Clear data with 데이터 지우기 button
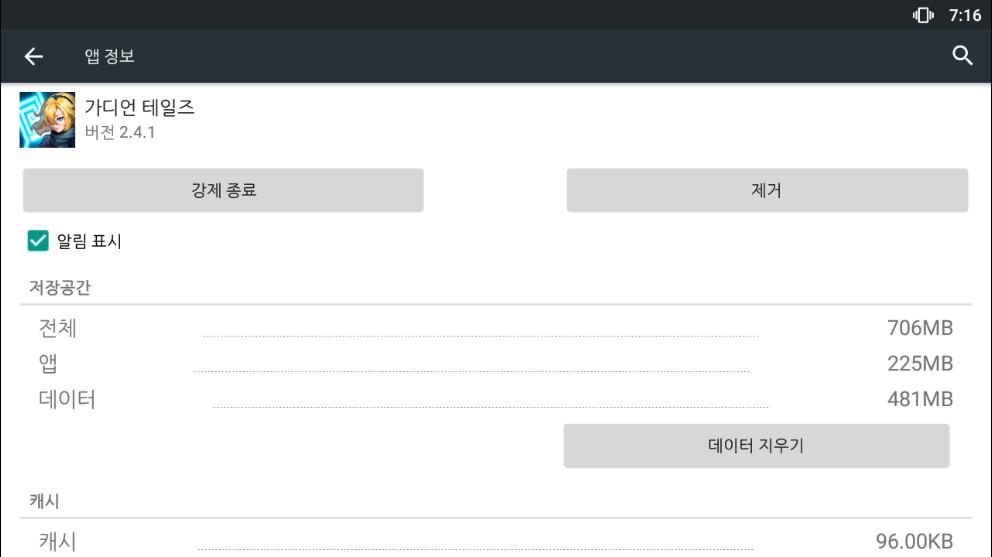 (x=756, y=446)
